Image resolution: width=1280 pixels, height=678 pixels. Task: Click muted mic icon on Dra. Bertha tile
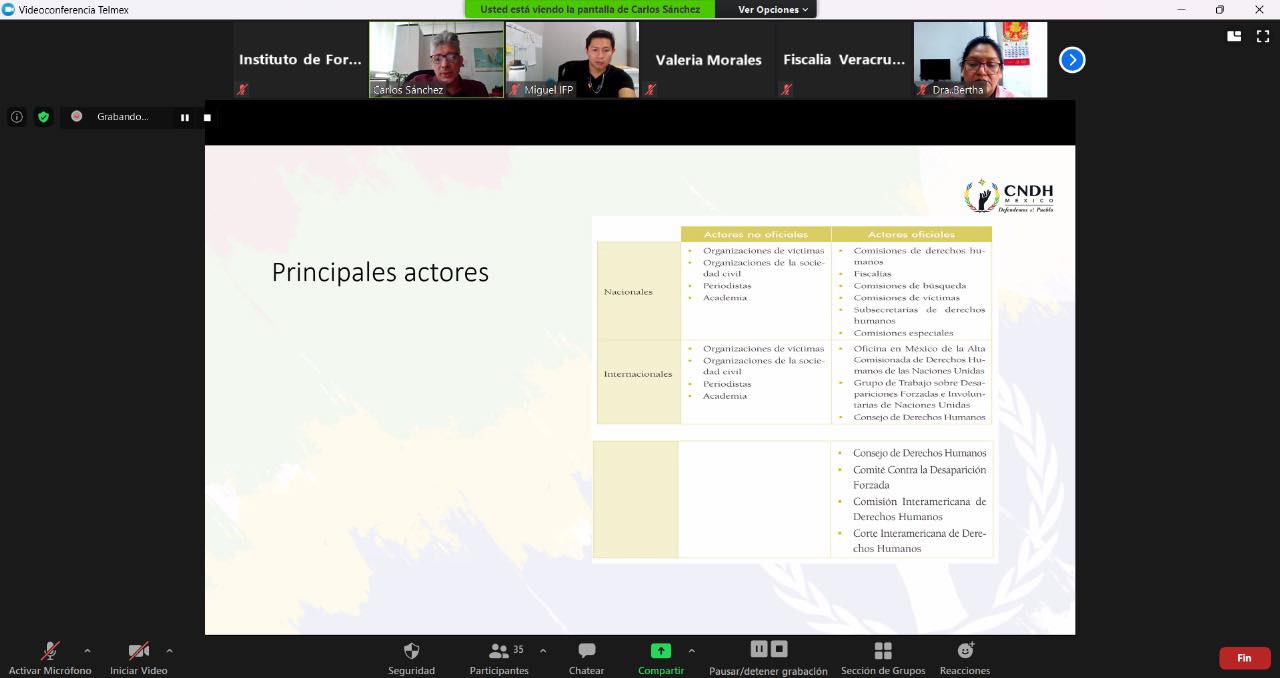coord(922,89)
